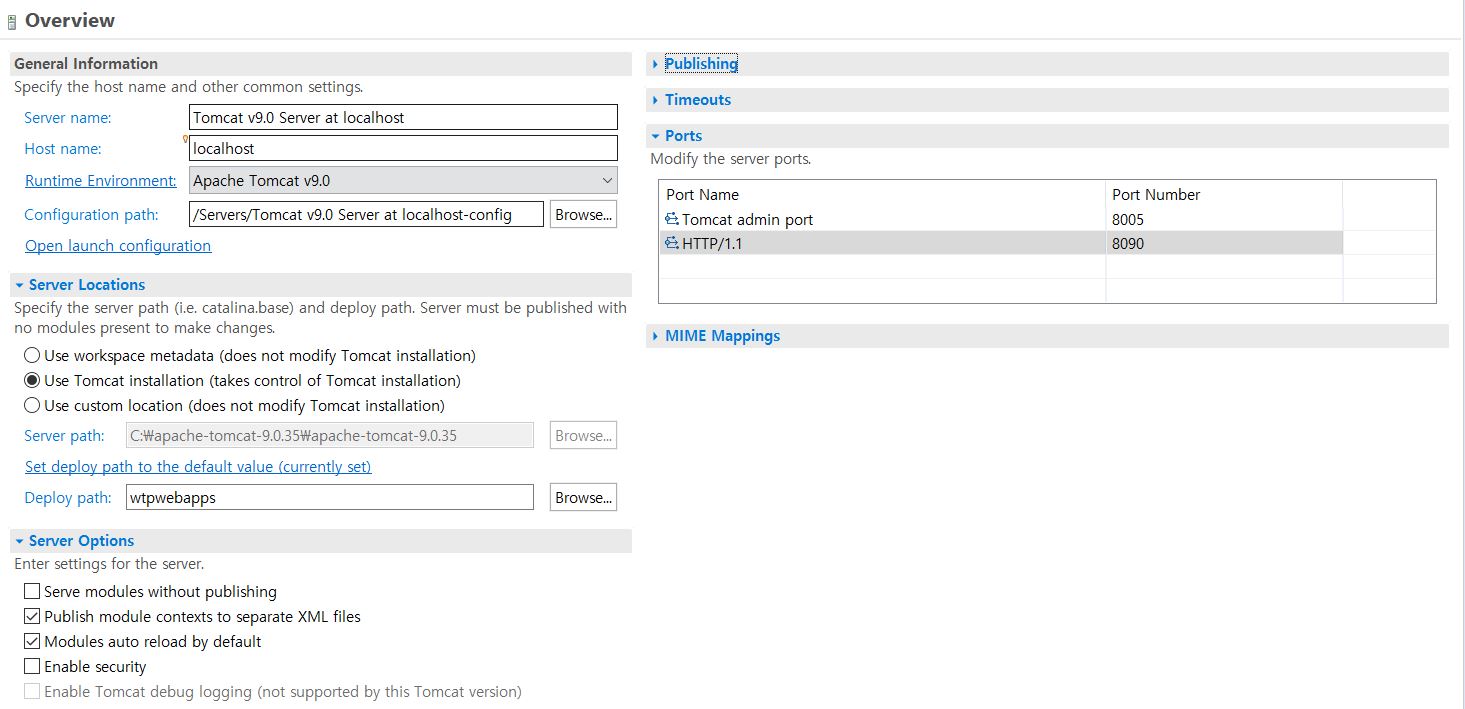Collapse the Ports section

tap(655, 136)
